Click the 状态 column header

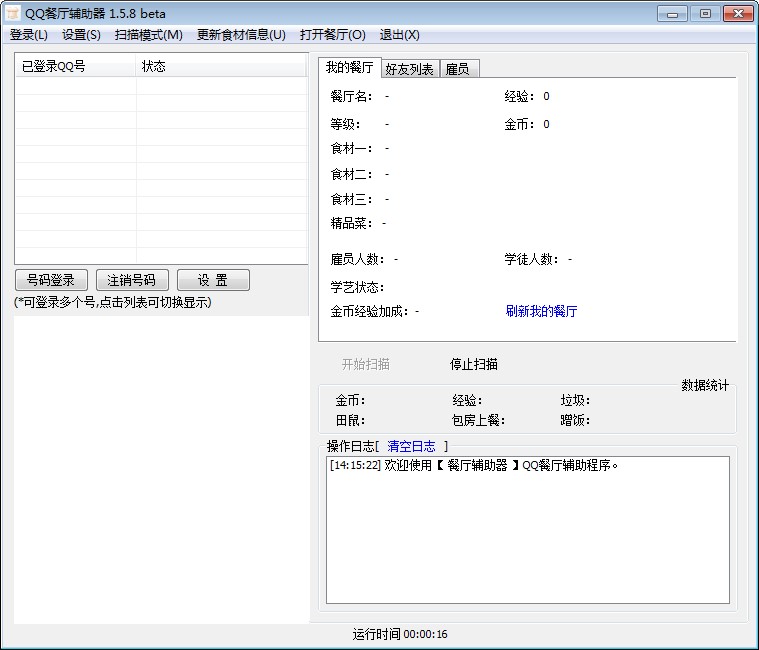(220, 67)
